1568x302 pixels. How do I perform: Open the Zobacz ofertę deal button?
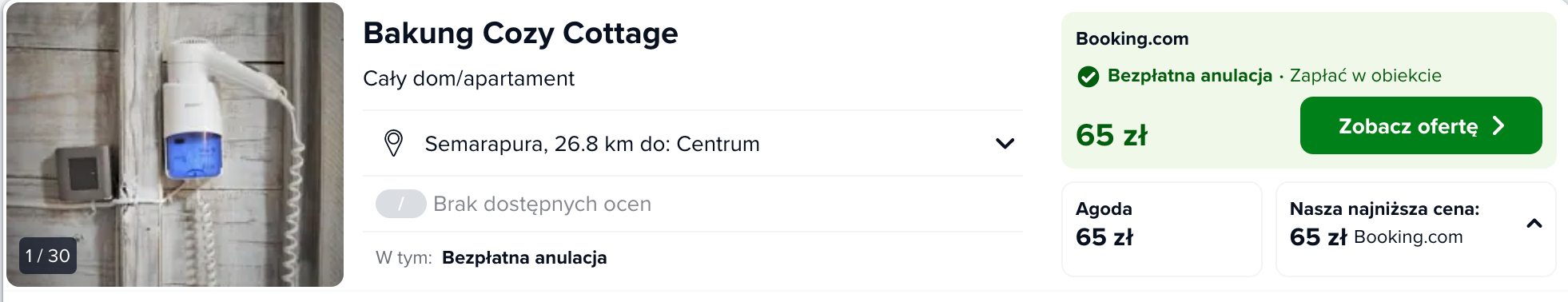[1421, 125]
